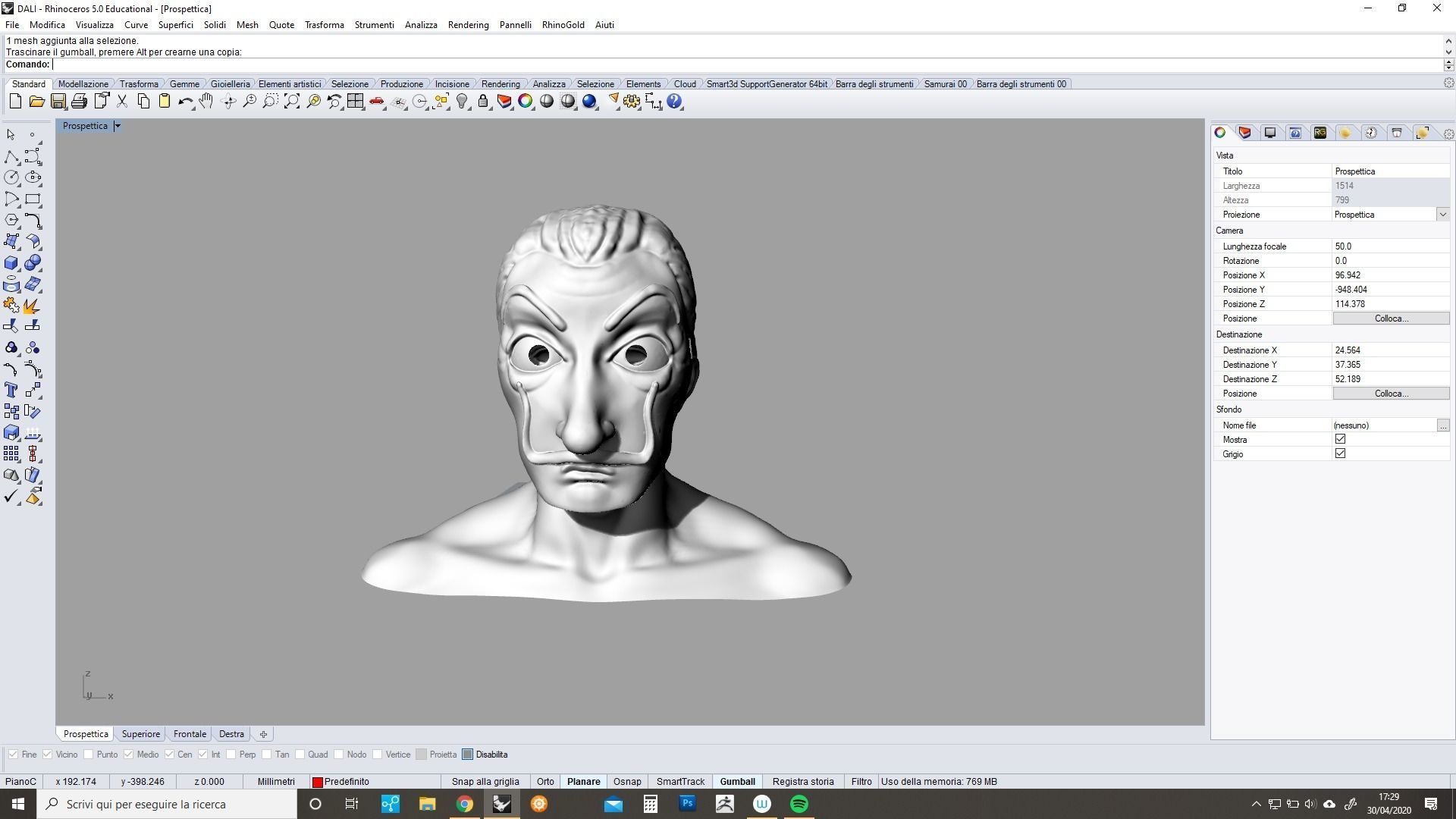Viewport: 1456px width, 819px height.
Task: Open the RhinoGold menu
Action: (563, 25)
